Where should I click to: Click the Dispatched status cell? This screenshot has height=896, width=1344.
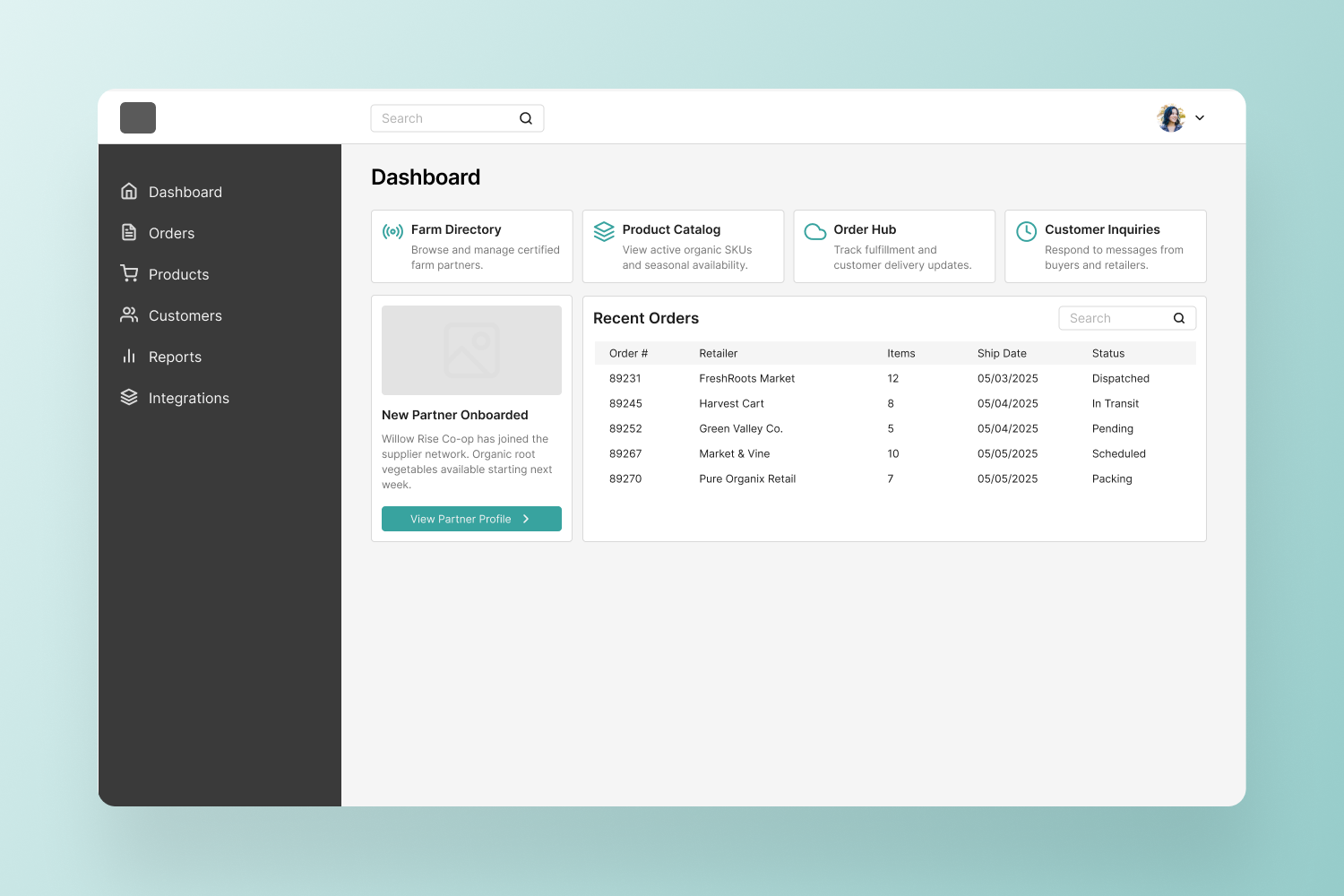1121,378
